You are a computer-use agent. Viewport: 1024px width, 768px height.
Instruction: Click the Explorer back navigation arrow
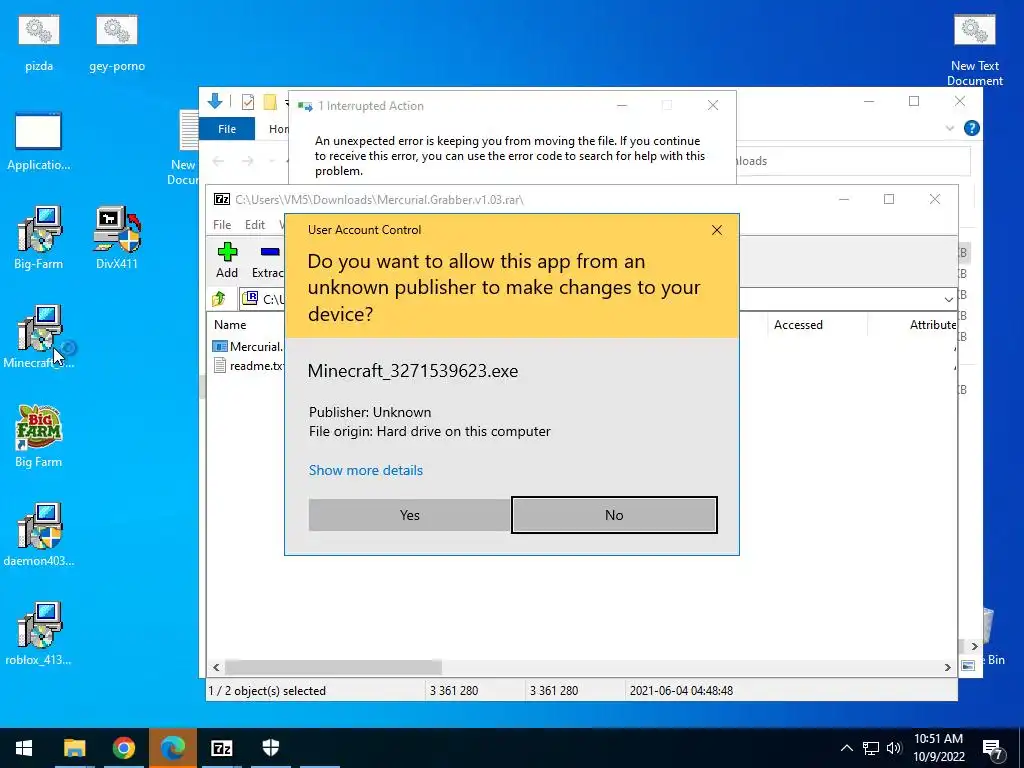click(218, 161)
